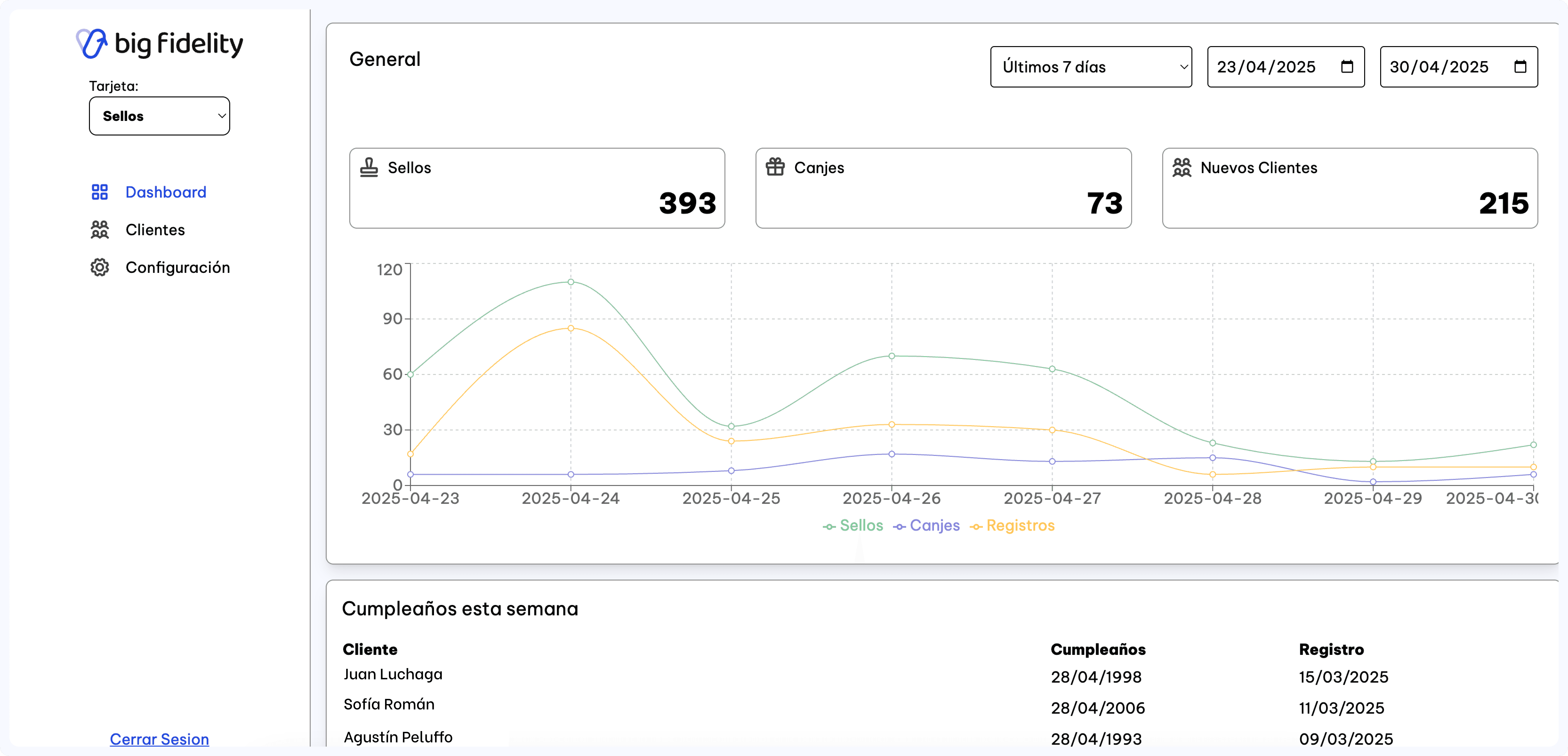
Task: Click the 23/04/2025 start date field
Action: [x=1266, y=67]
